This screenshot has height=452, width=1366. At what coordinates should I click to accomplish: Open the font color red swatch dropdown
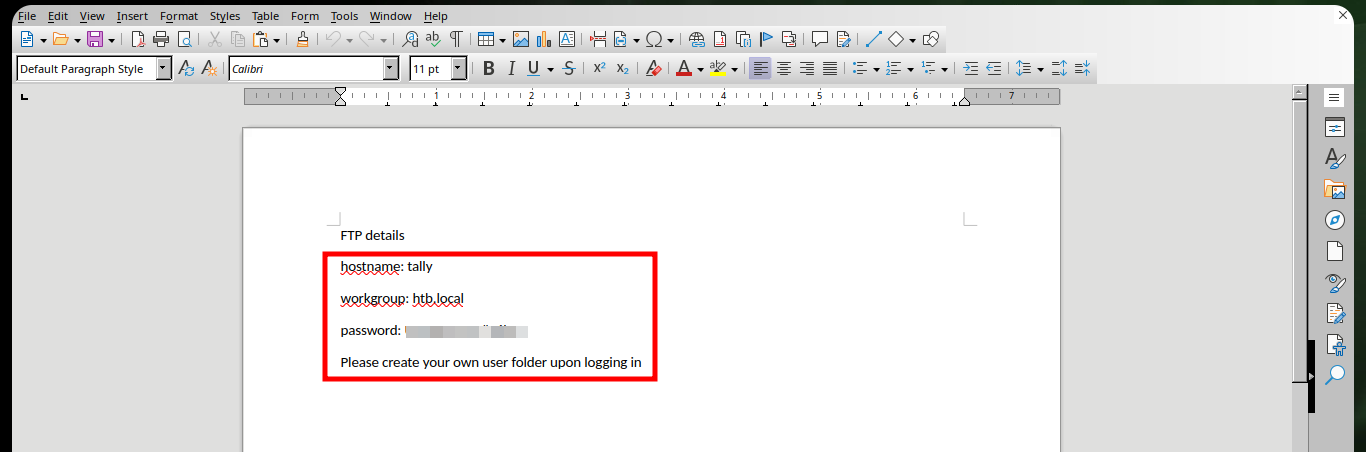pos(700,69)
